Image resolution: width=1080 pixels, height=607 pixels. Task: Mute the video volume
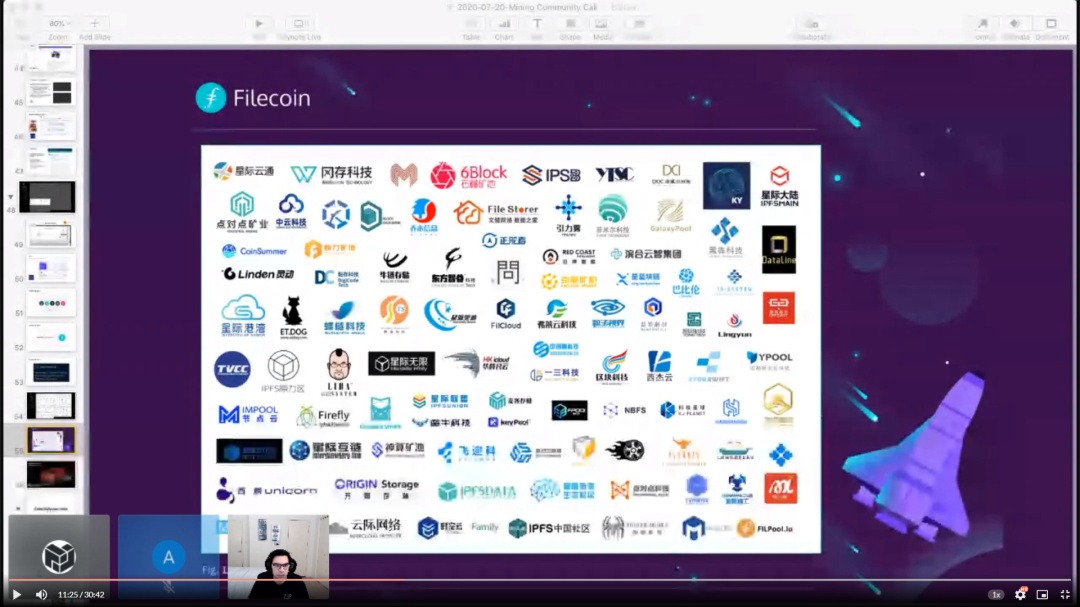point(41,594)
